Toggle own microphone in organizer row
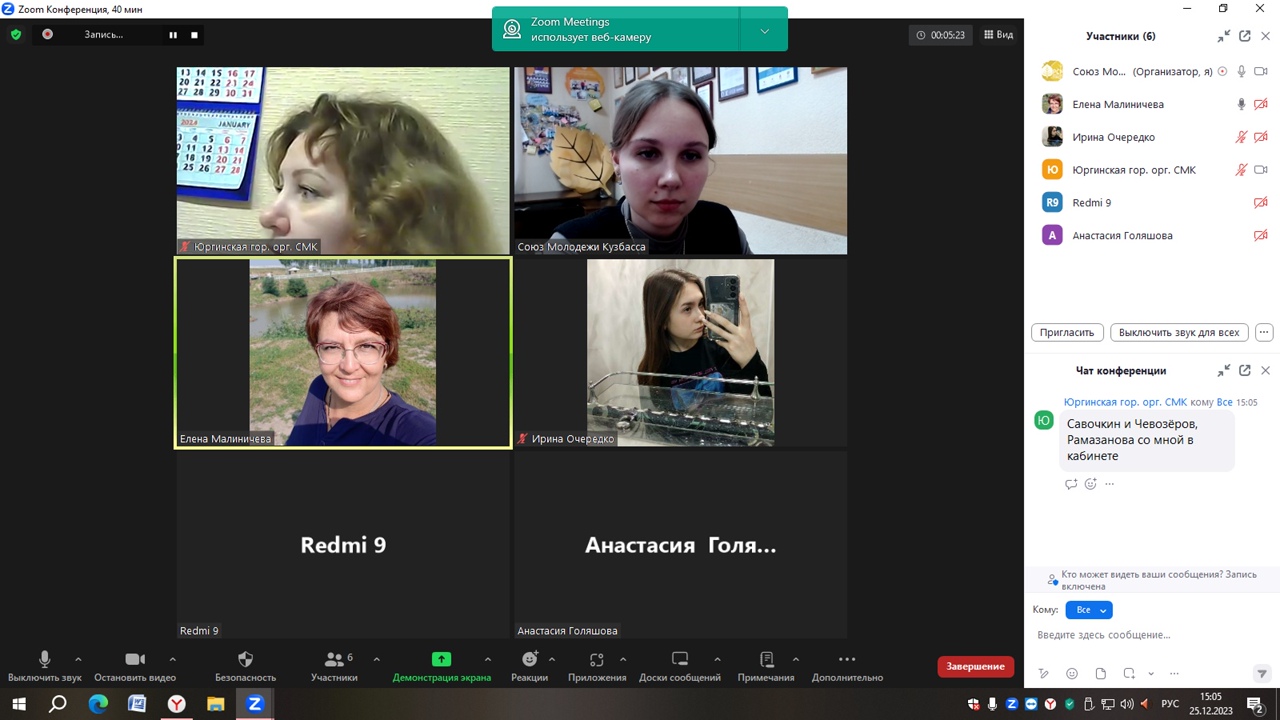 (1241, 71)
